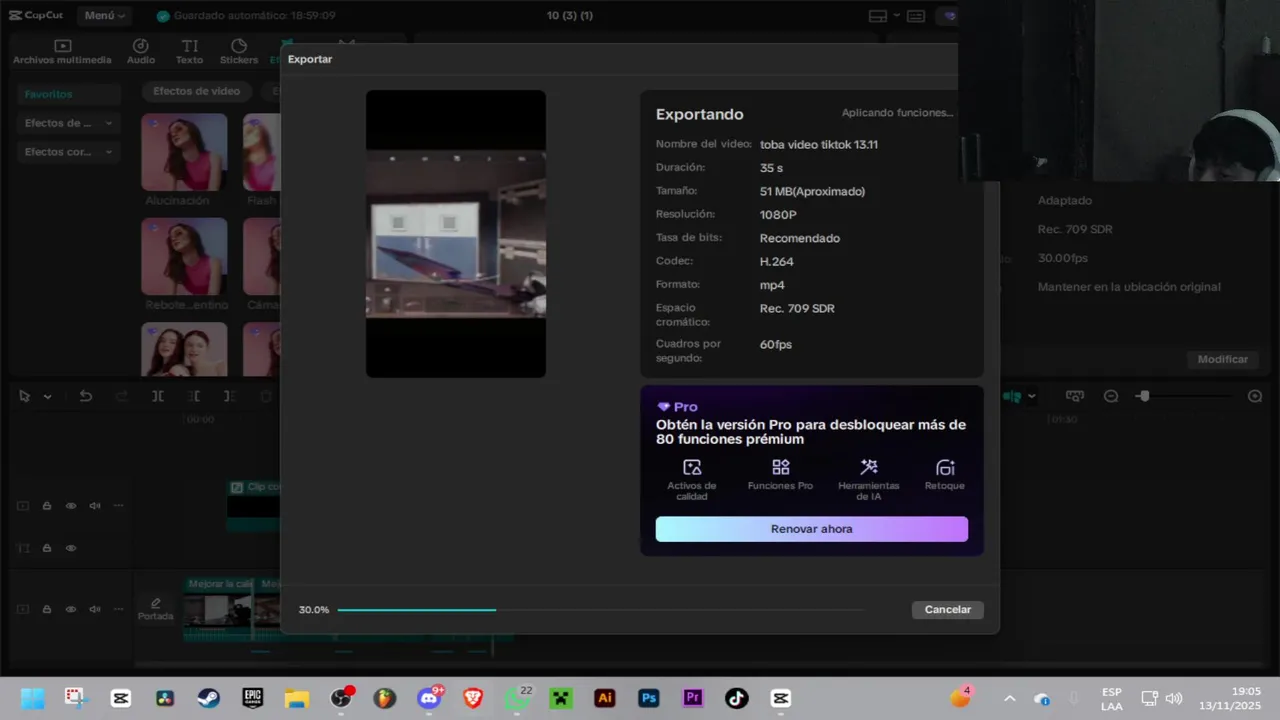
Task: Hide the top overlay video track
Action: (71, 506)
